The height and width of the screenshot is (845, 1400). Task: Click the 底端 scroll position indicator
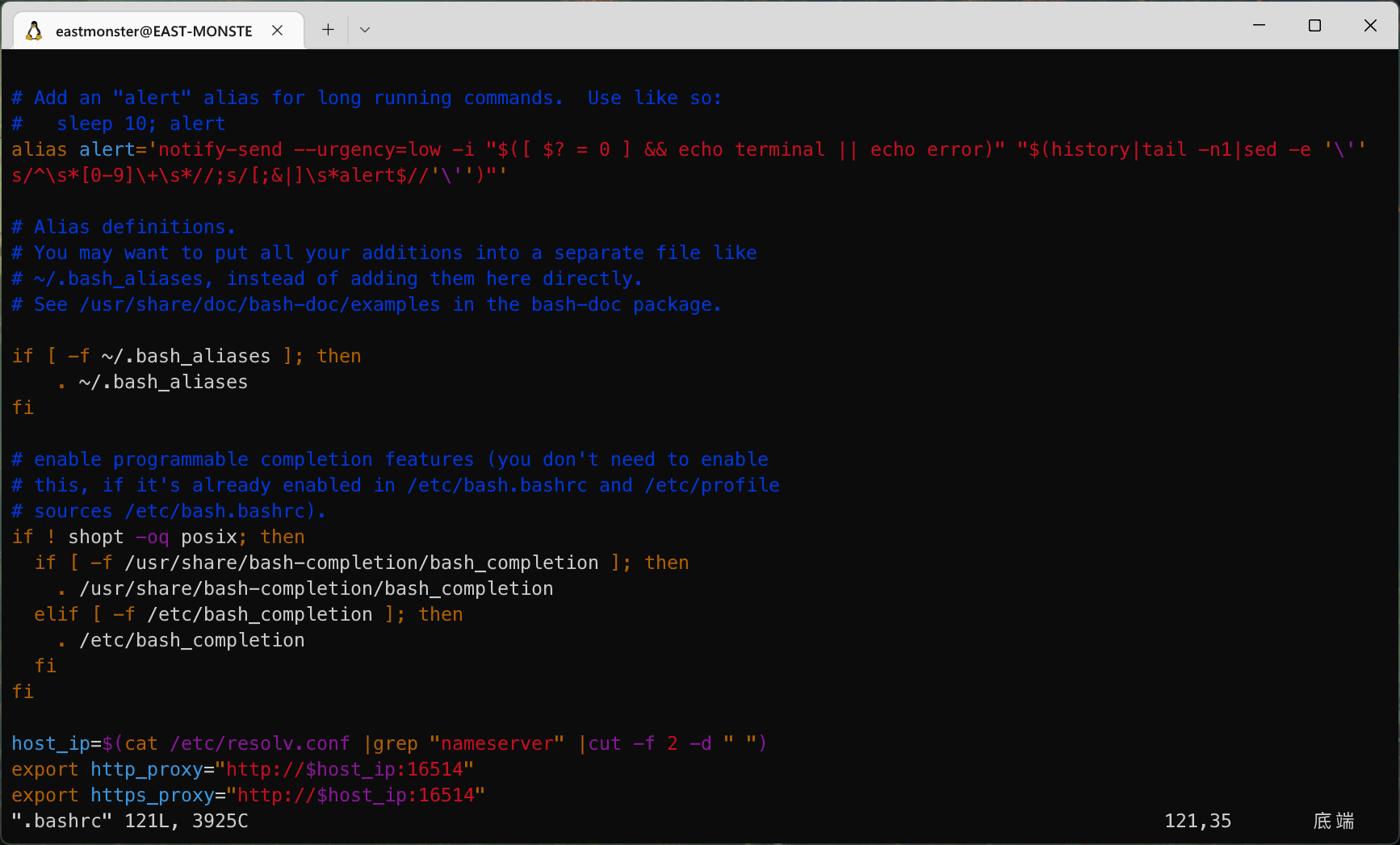pyautogui.click(x=1333, y=821)
